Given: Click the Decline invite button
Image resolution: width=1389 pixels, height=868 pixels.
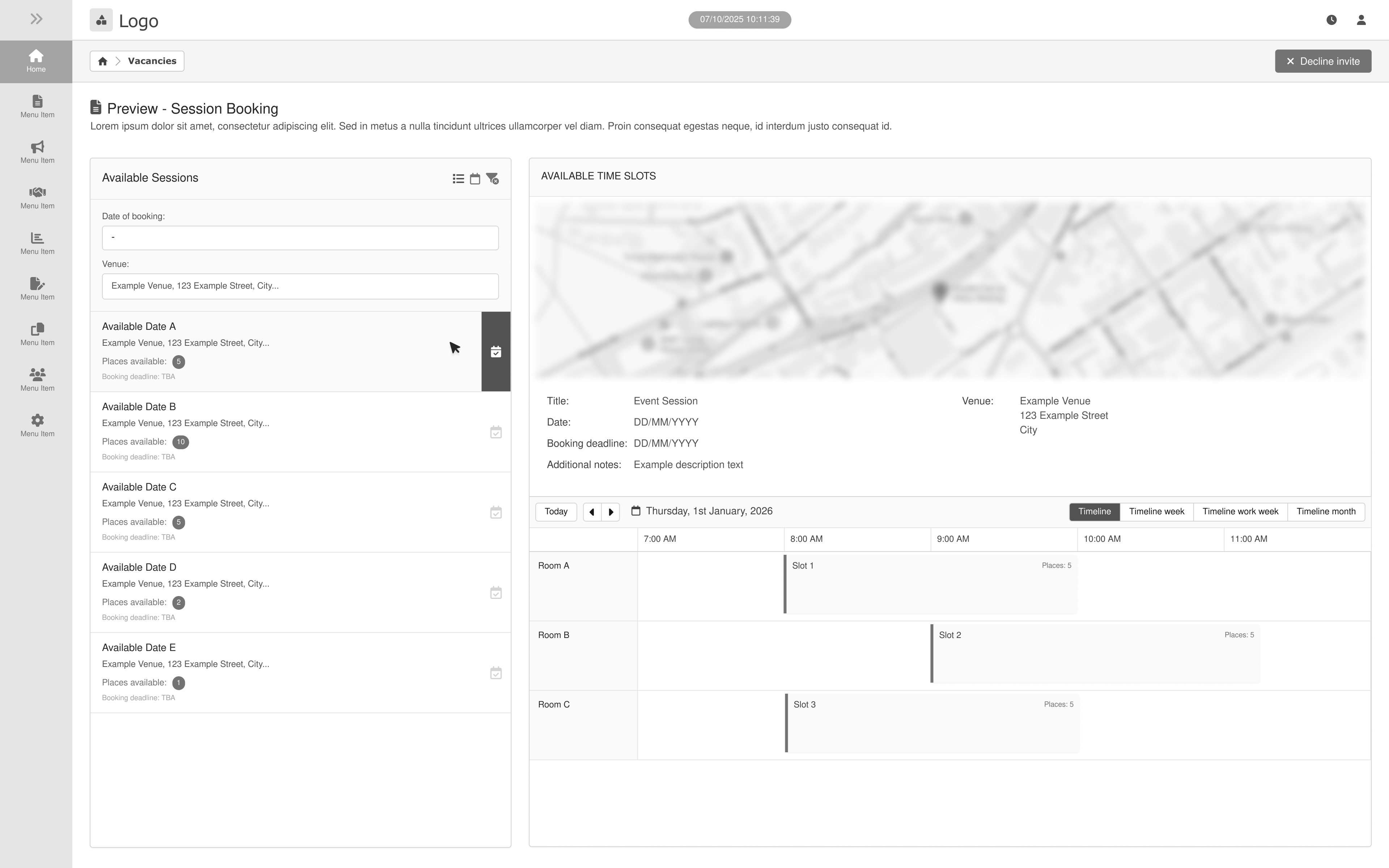Looking at the screenshot, I should click(1323, 61).
